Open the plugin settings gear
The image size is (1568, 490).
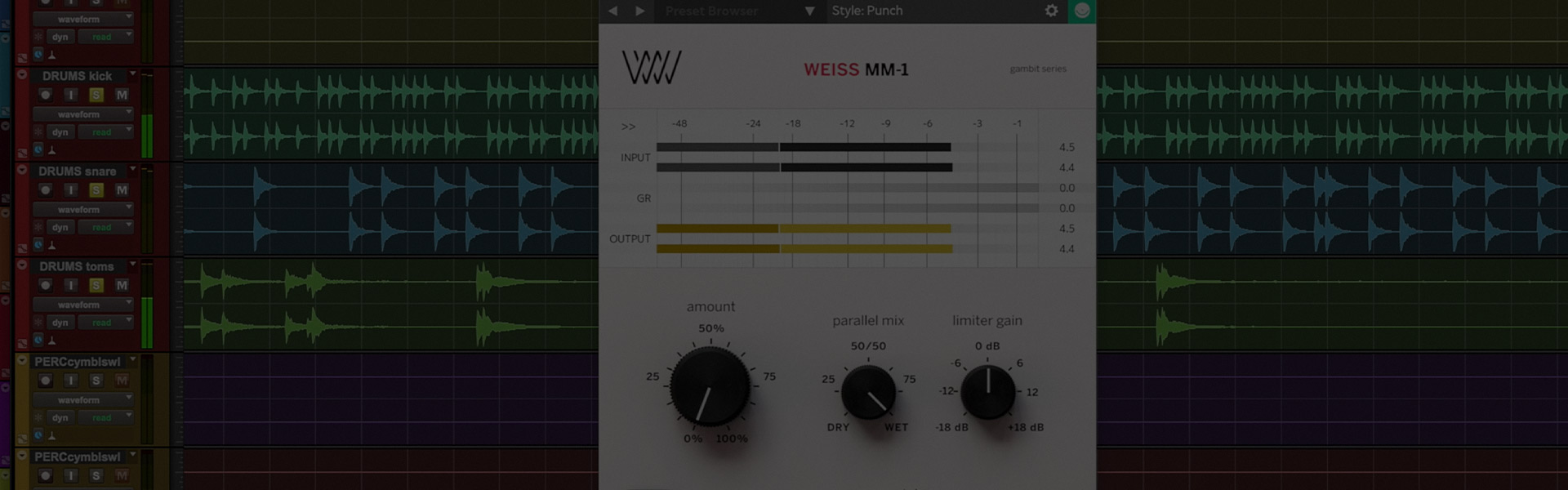pos(1051,11)
